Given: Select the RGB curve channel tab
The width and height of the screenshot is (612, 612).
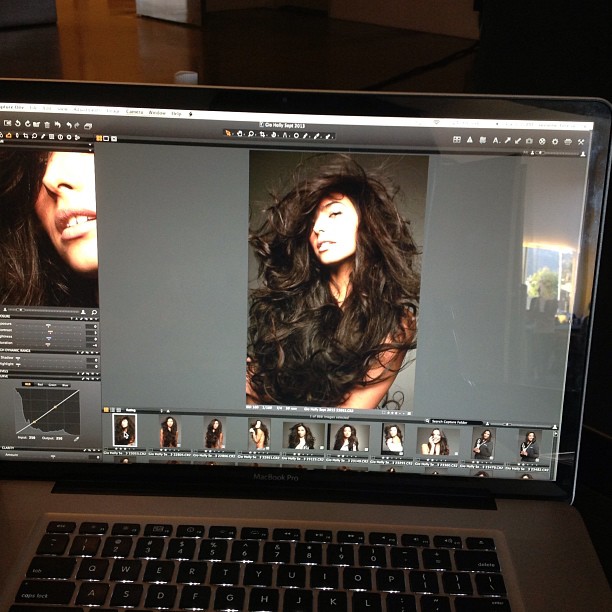Looking at the screenshot, I should point(28,384).
